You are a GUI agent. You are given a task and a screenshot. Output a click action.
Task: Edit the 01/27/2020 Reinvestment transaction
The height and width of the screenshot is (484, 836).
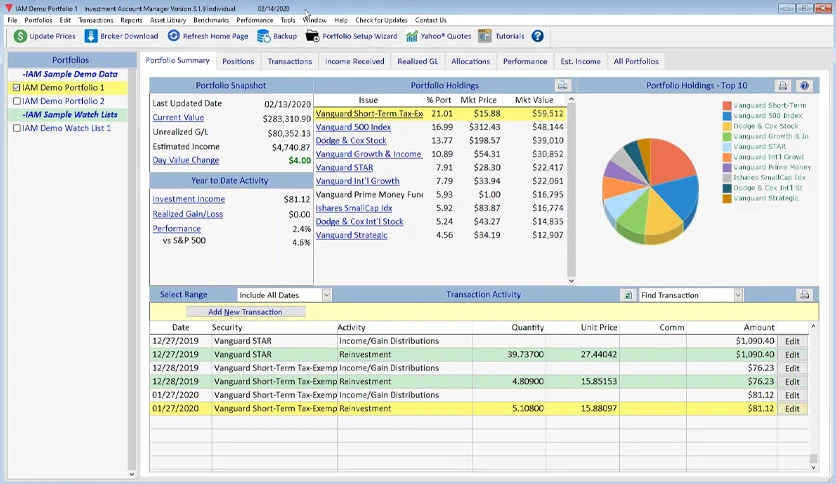click(792, 409)
